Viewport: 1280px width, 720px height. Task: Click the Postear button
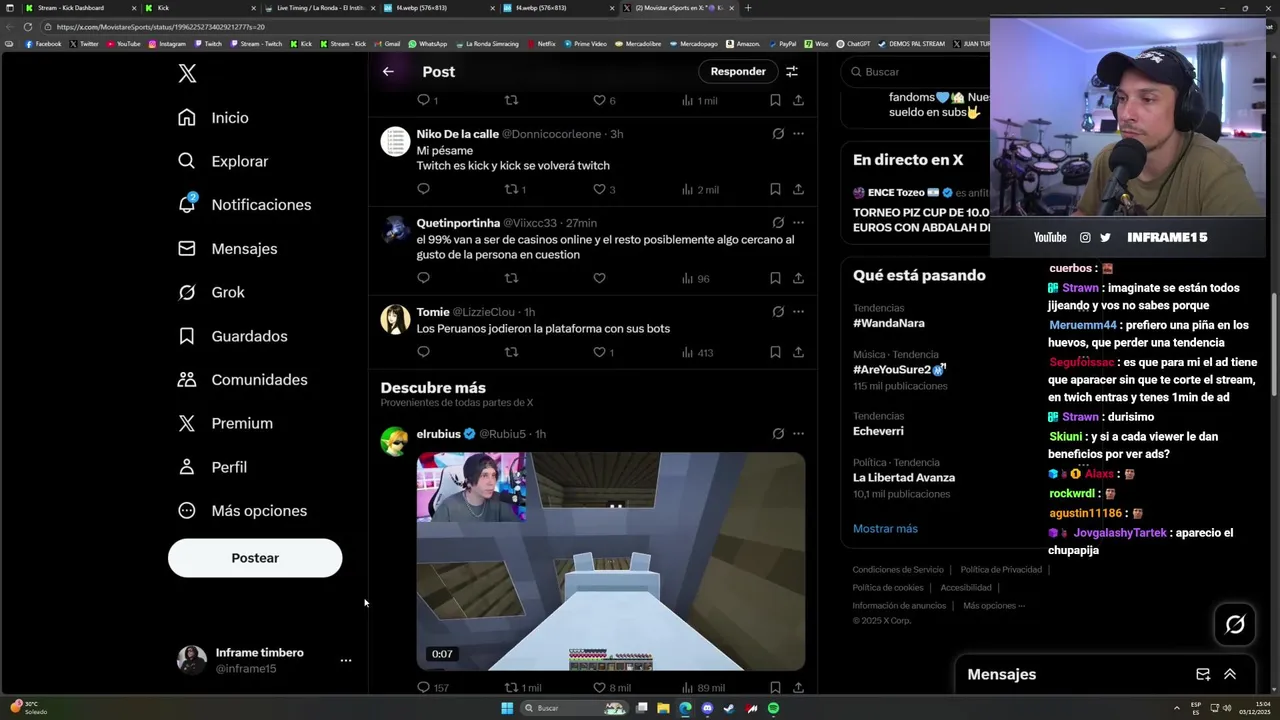pos(255,558)
